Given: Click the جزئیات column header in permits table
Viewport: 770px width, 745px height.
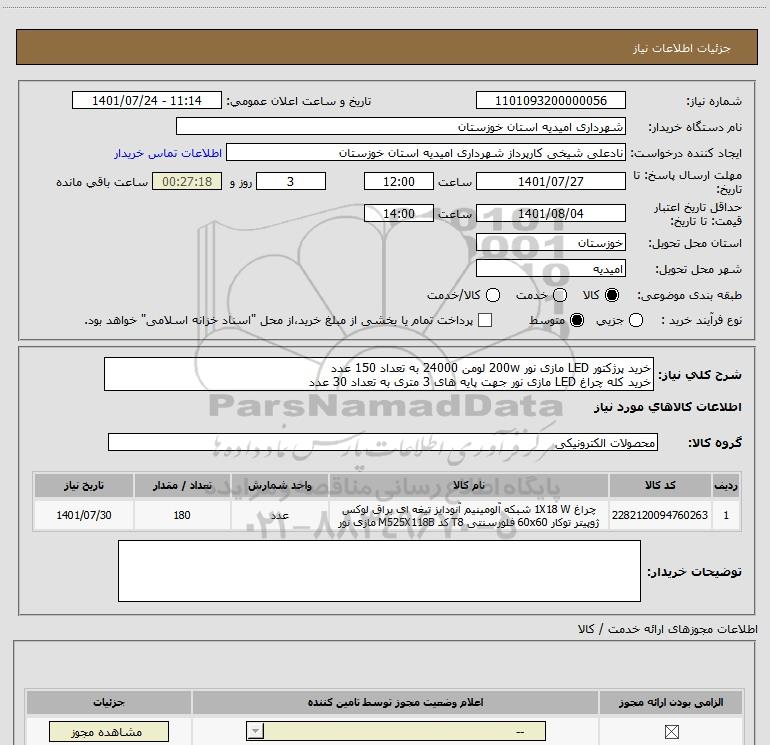Looking at the screenshot, I should (x=109, y=702).
